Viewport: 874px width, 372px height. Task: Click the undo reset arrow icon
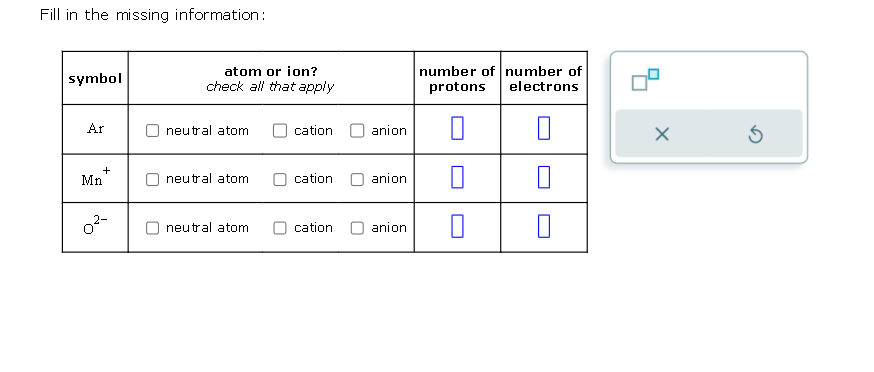point(755,134)
